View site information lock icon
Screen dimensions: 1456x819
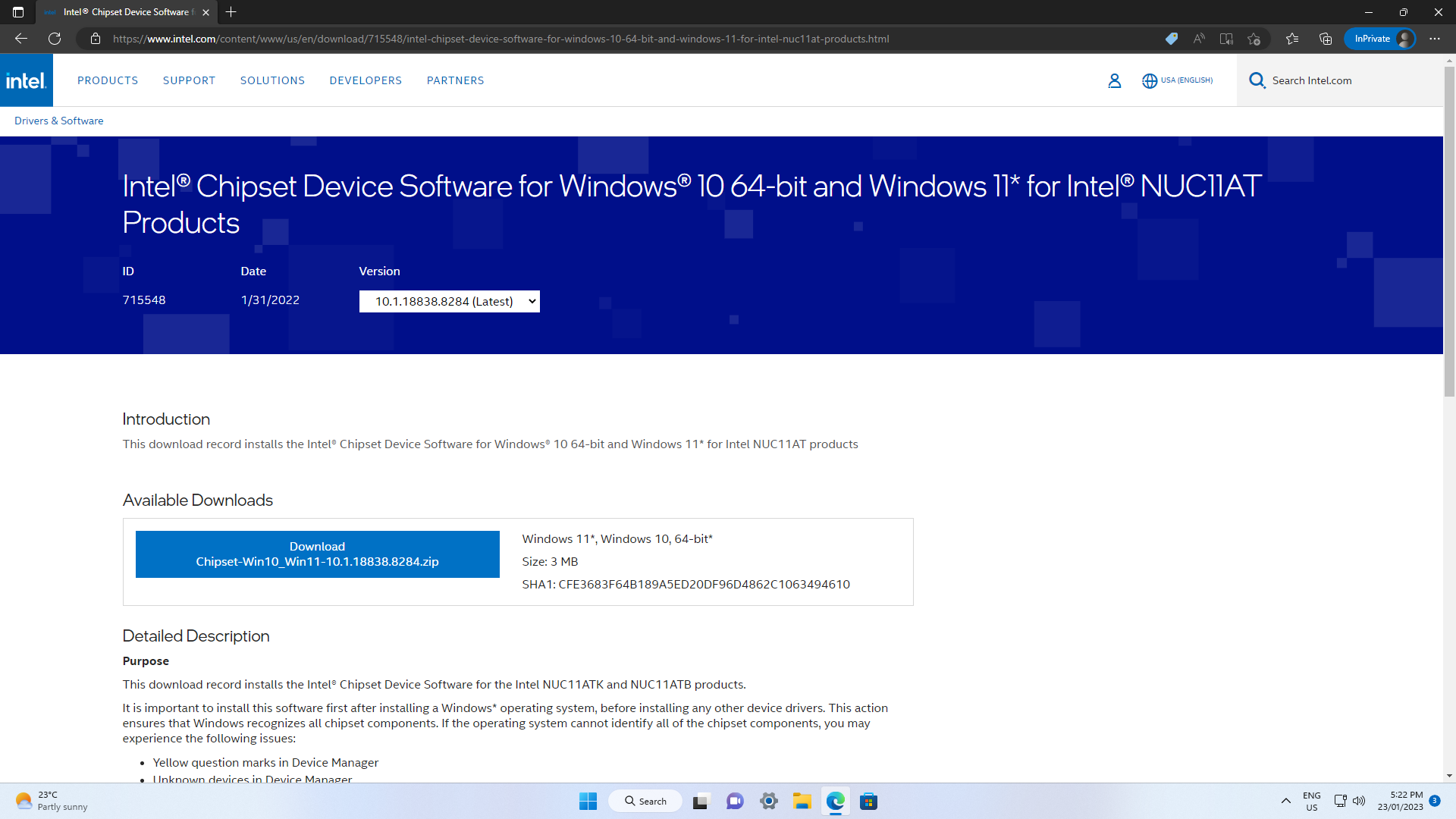coord(96,39)
